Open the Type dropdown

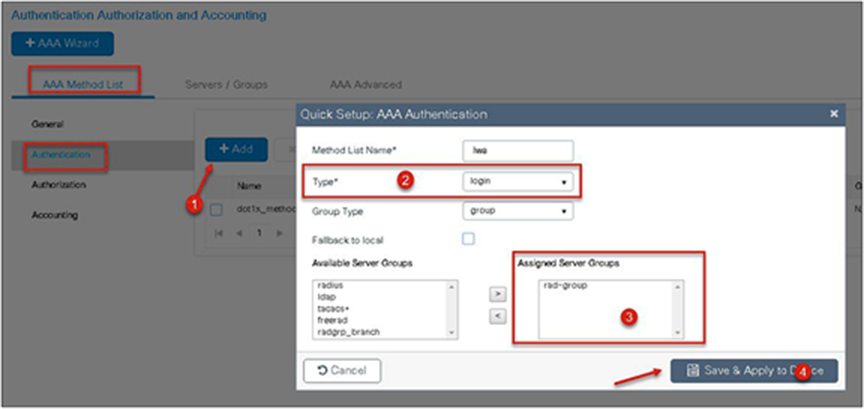tap(518, 181)
